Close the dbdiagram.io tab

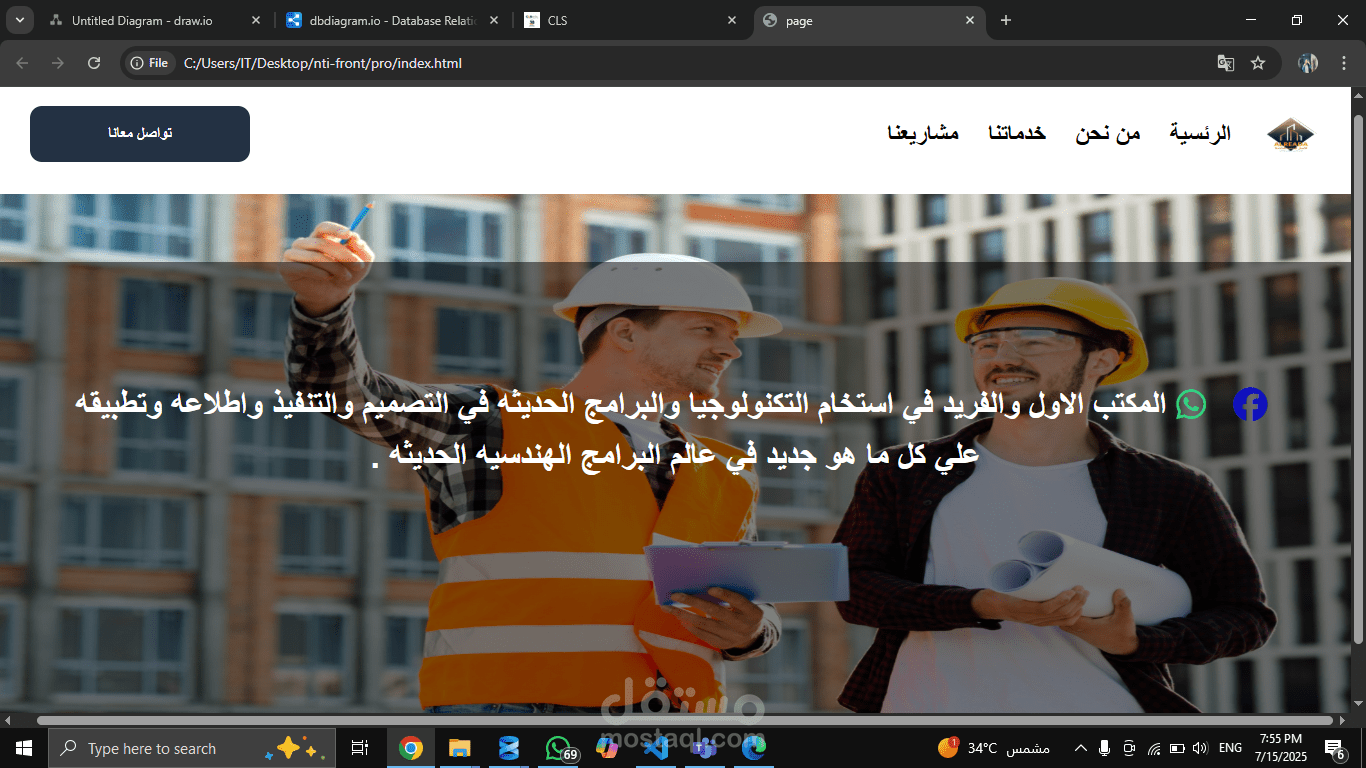(494, 21)
